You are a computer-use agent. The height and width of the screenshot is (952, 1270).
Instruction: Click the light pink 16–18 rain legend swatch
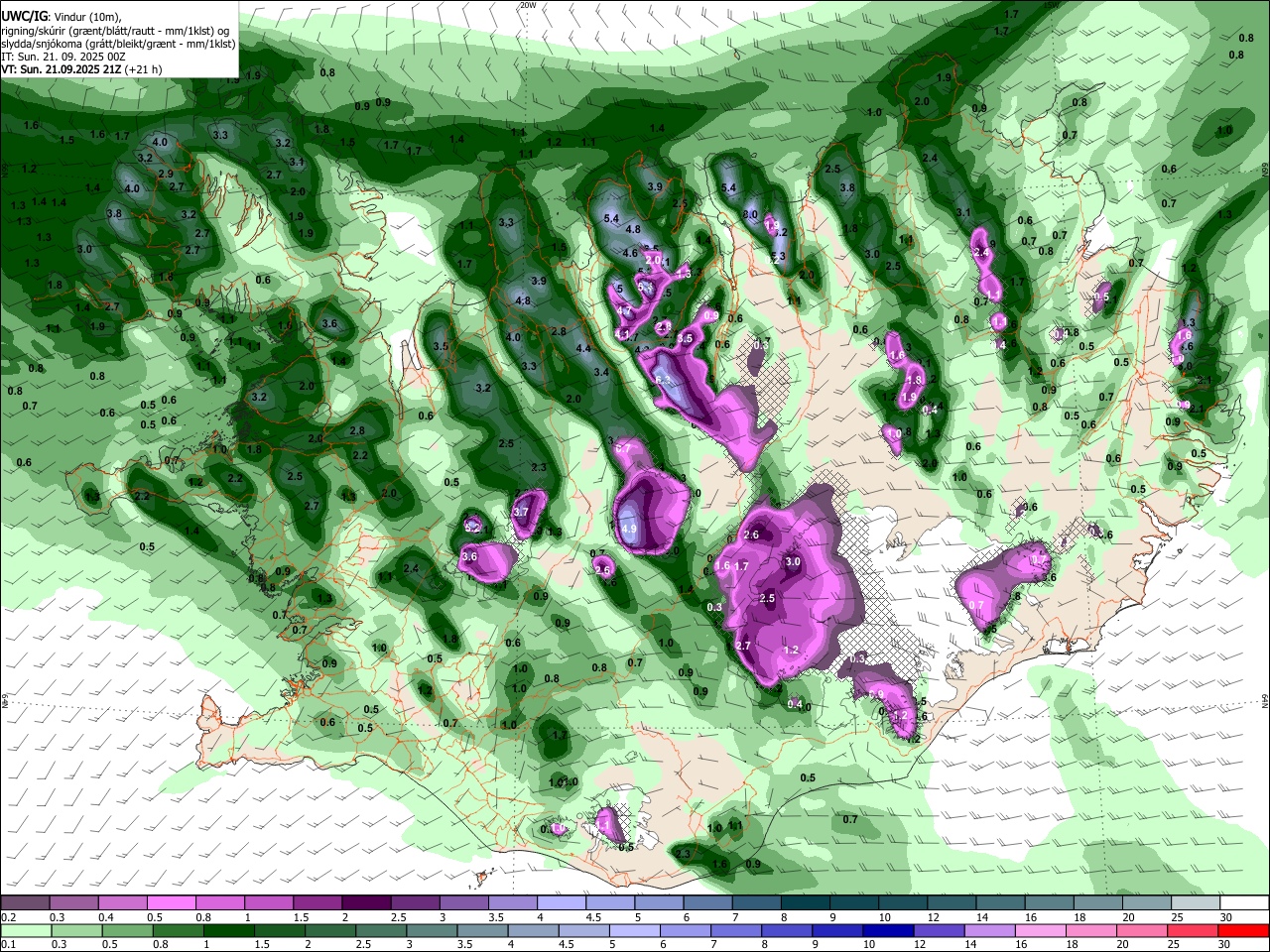point(1041,930)
